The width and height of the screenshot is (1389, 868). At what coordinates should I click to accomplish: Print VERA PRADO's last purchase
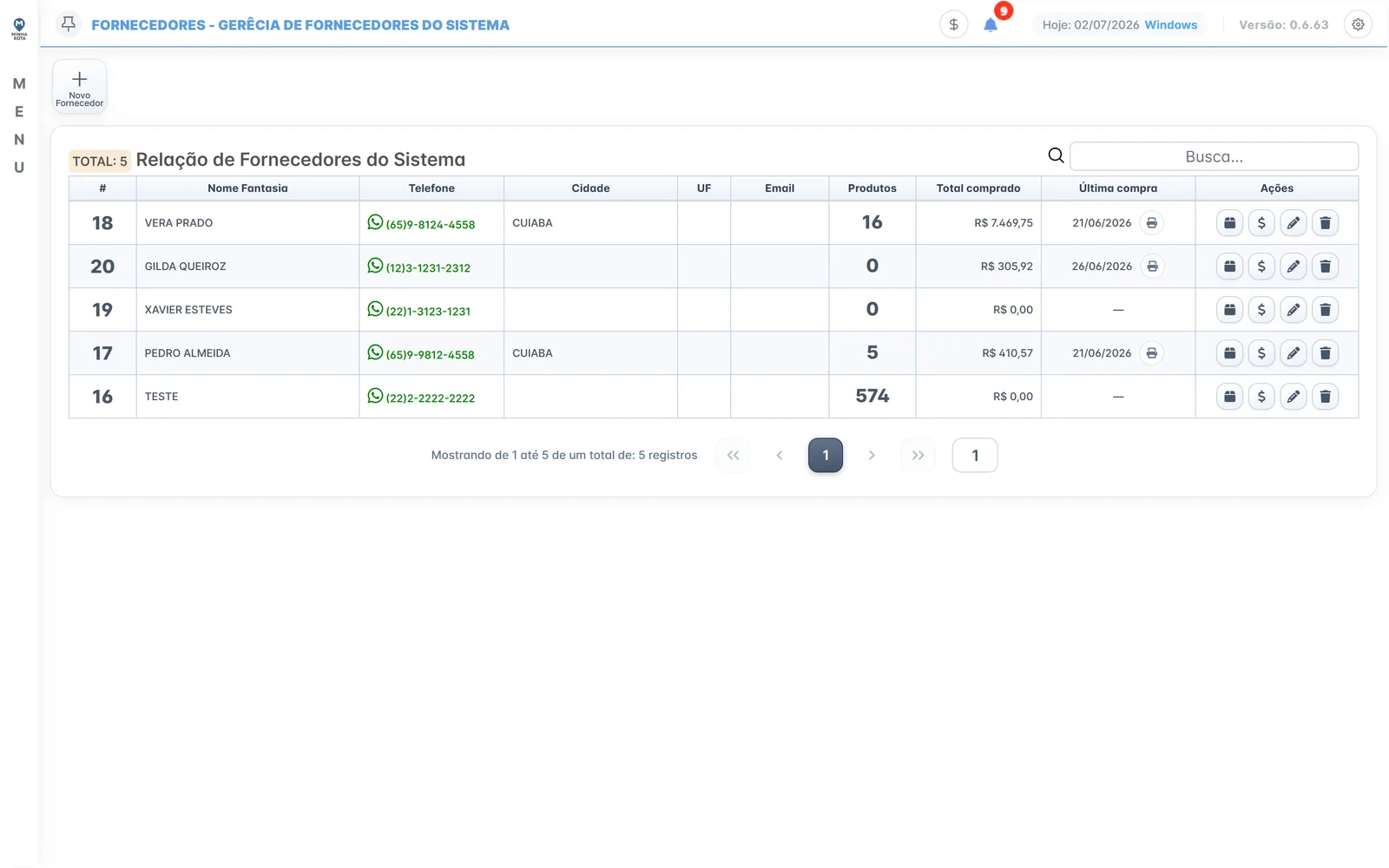(x=1151, y=223)
